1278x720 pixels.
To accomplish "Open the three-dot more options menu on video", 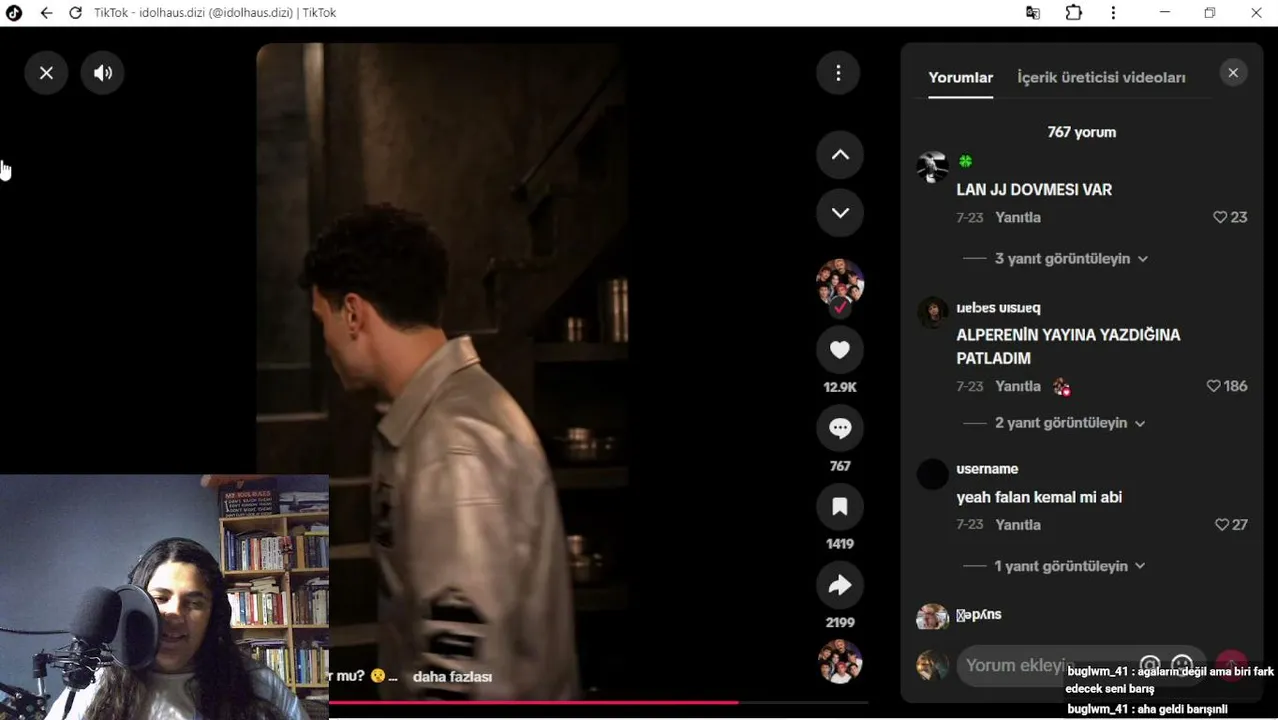I will click(x=839, y=73).
